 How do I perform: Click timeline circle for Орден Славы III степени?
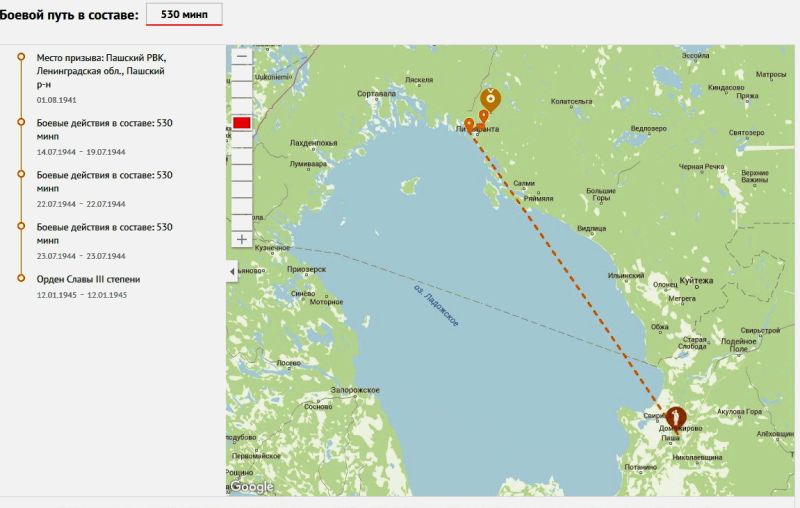click(21, 278)
